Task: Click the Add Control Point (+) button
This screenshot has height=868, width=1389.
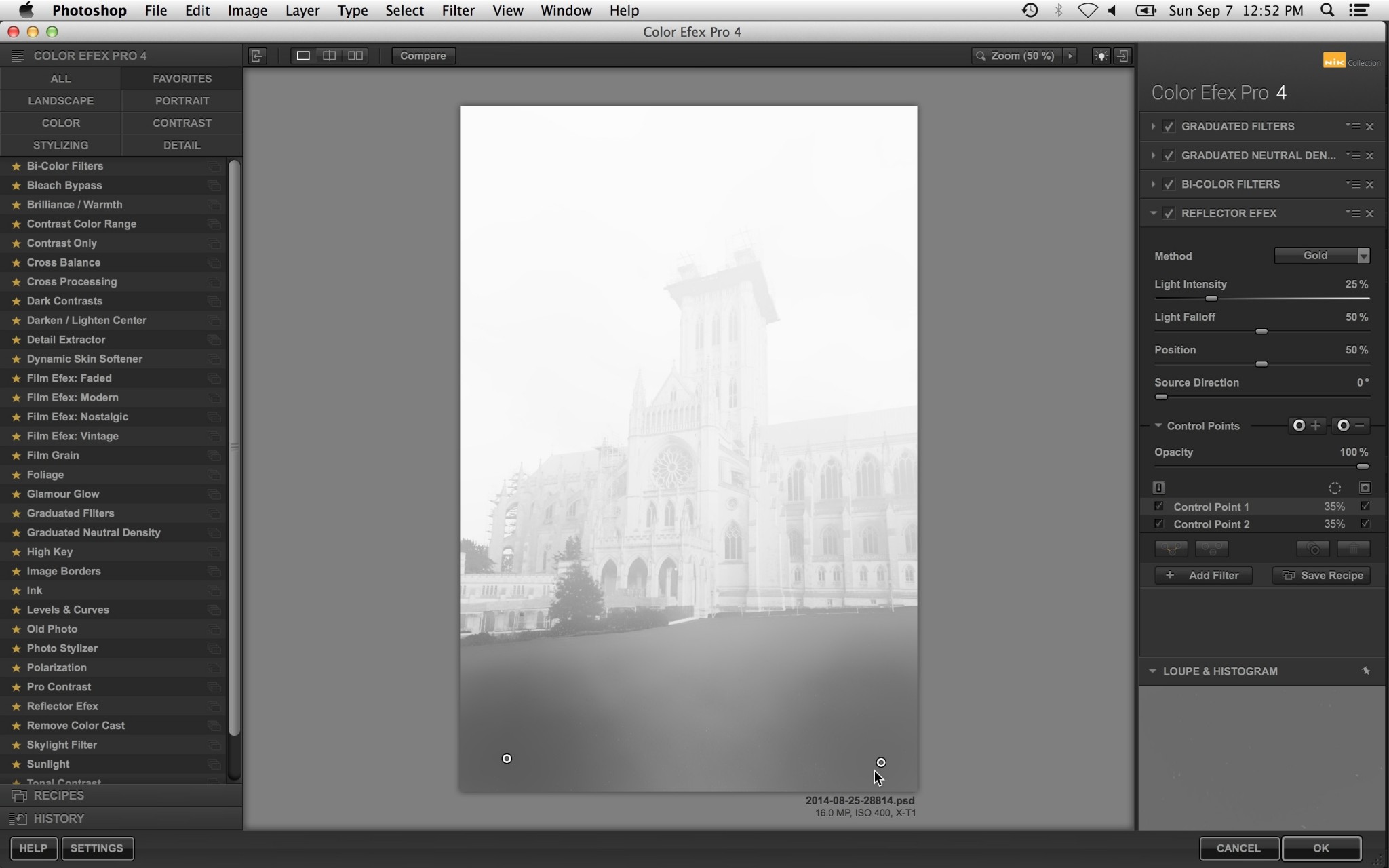Action: click(1306, 426)
